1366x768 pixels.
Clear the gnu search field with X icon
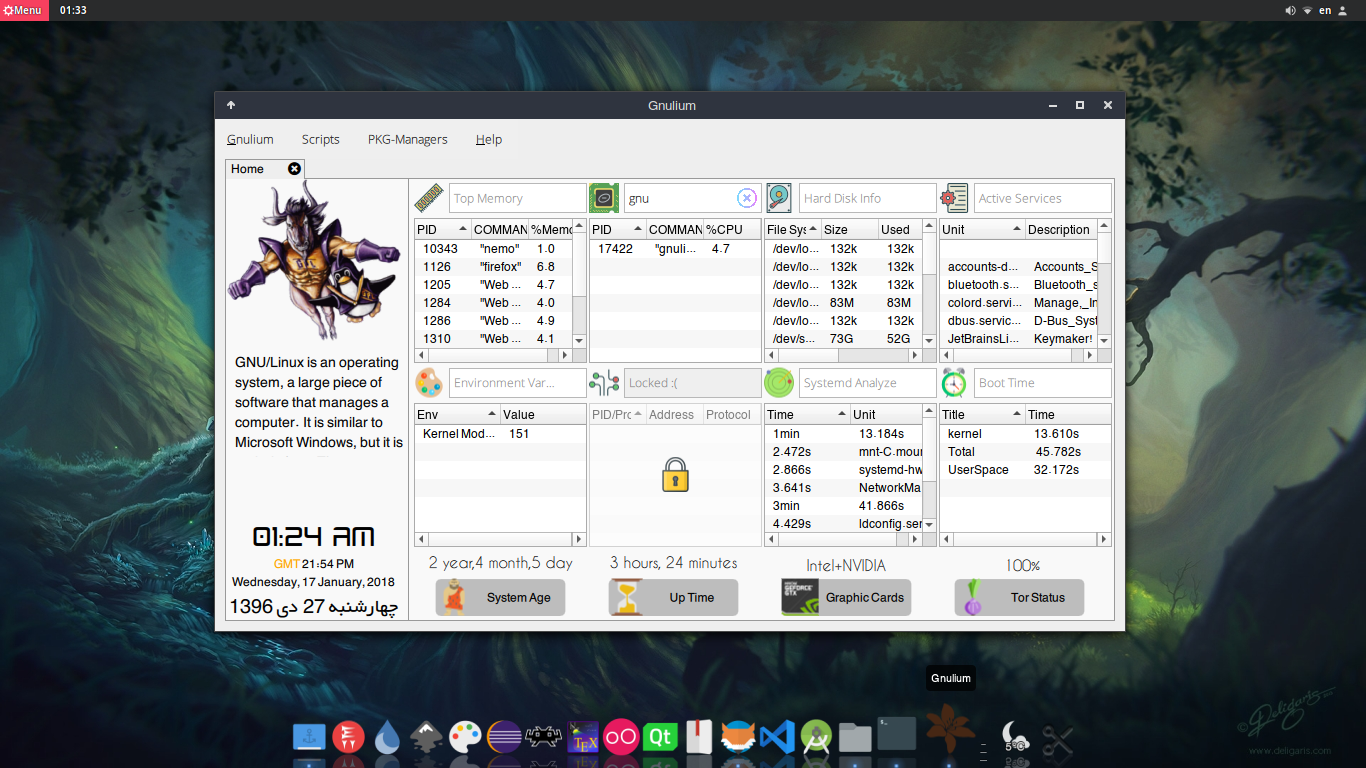[x=747, y=198]
